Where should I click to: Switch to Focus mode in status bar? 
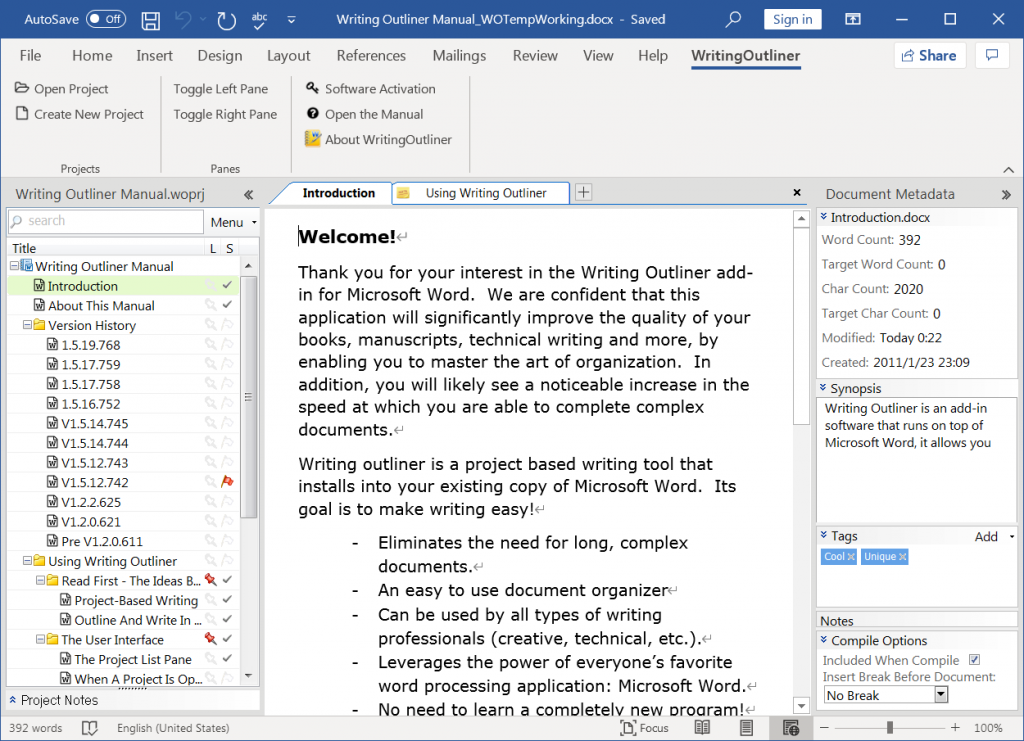tap(645, 728)
